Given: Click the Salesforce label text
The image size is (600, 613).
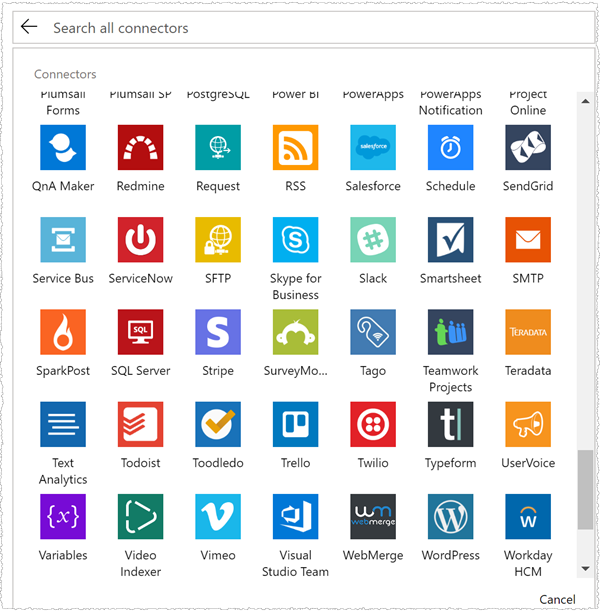Looking at the screenshot, I should [x=373, y=186].
